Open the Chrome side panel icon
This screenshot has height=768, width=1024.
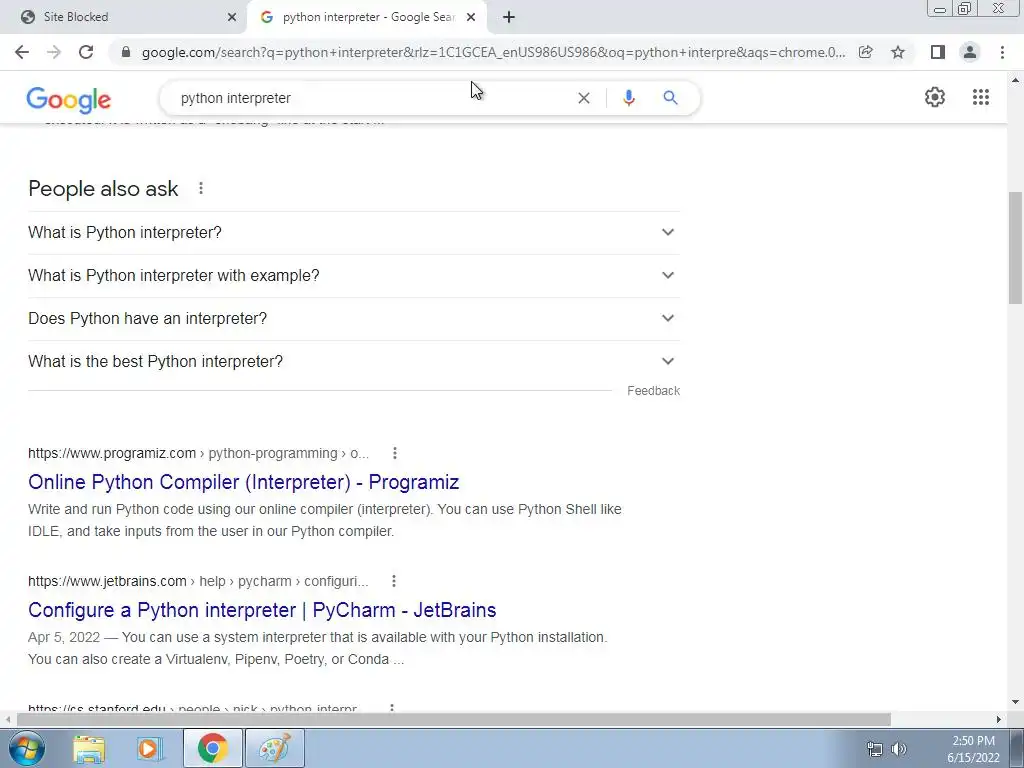pos(937,52)
